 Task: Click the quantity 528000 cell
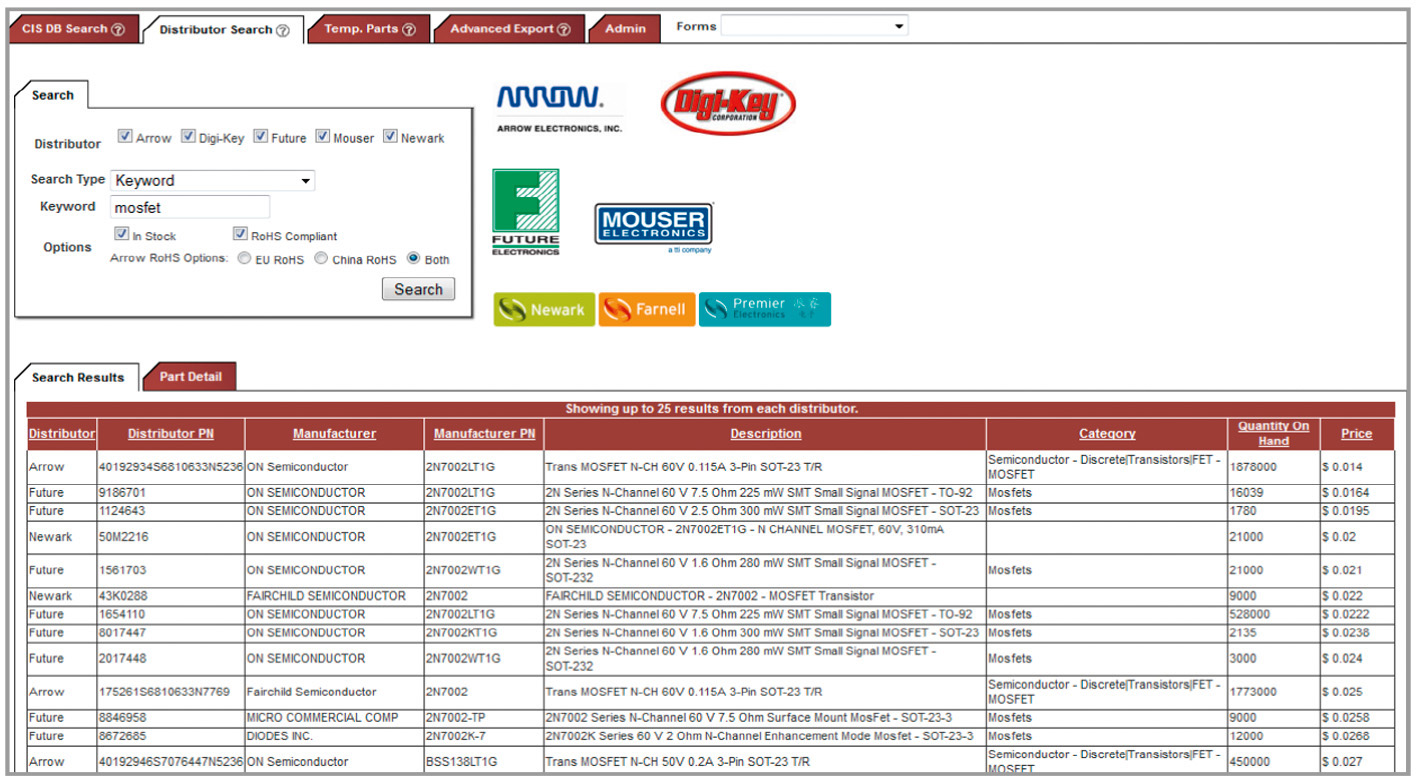(x=1273, y=614)
